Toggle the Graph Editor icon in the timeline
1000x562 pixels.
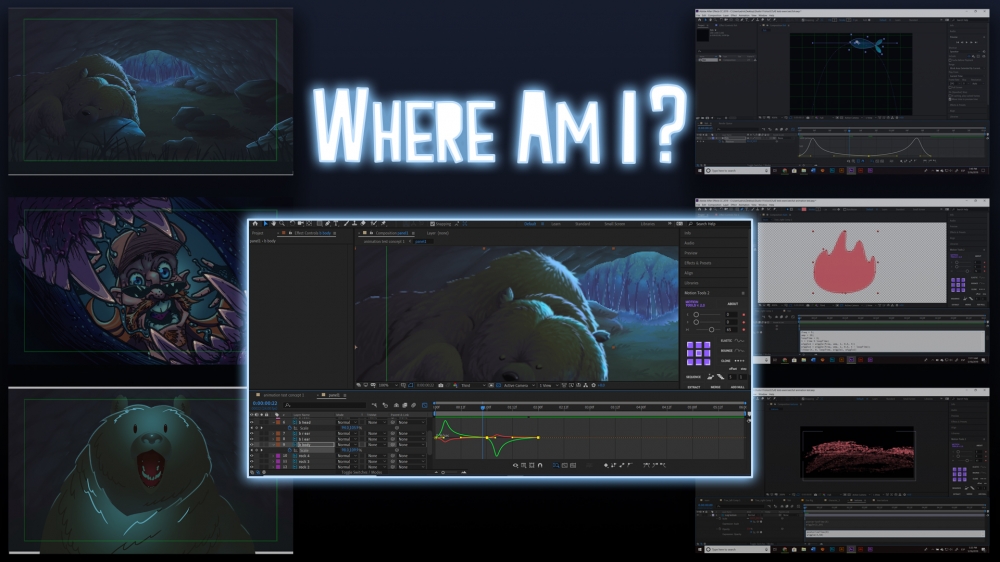point(425,405)
